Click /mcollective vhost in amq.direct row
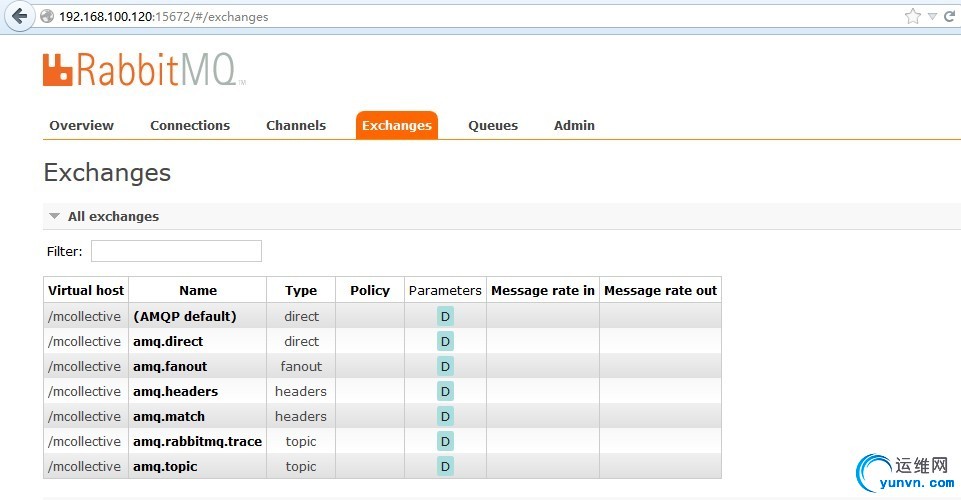Image resolution: width=961 pixels, height=500 pixels. tap(85, 342)
